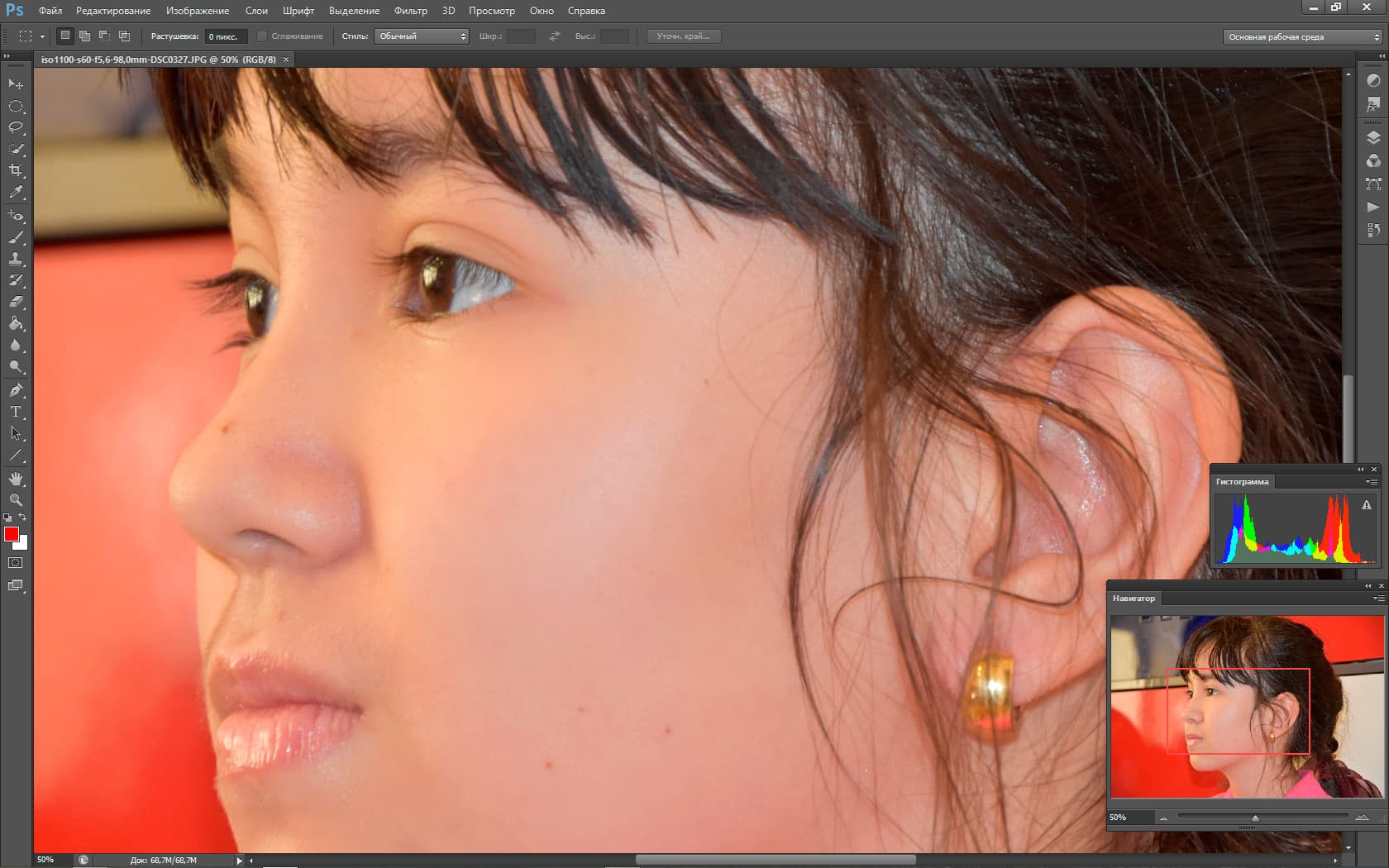Close the Навигатор panel
Image resolution: width=1389 pixels, height=868 pixels.
1381,586
